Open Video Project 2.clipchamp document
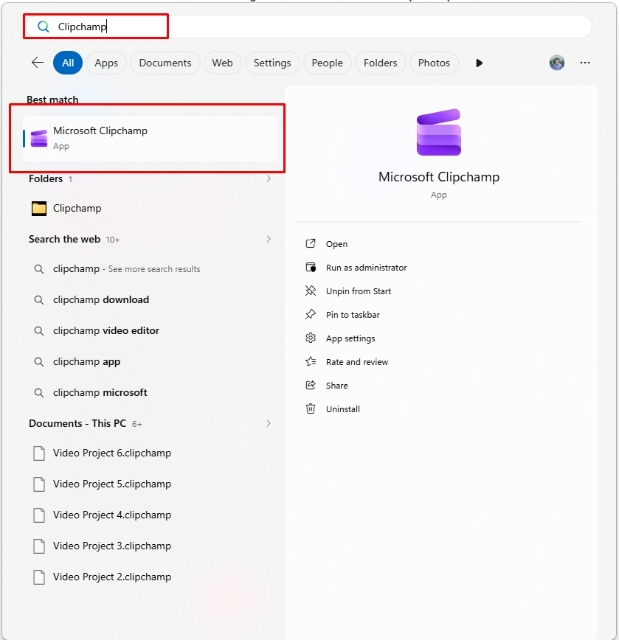This screenshot has width=619, height=640. click(150, 577)
